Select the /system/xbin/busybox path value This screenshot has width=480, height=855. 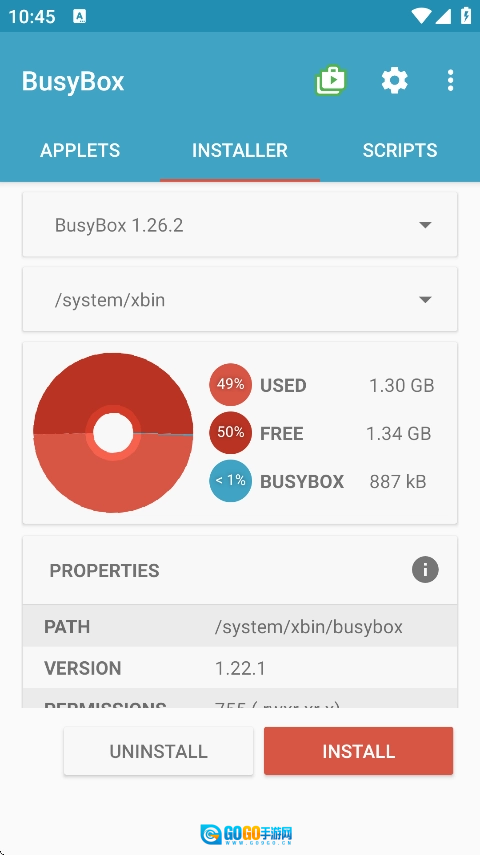tap(309, 627)
